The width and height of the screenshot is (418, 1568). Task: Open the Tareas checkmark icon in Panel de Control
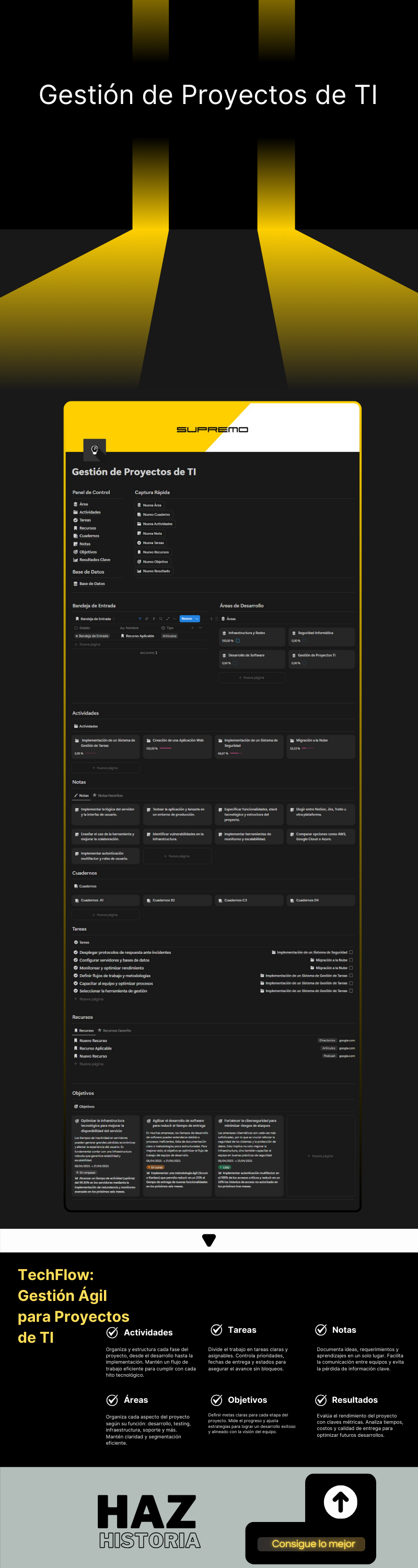tap(75, 520)
